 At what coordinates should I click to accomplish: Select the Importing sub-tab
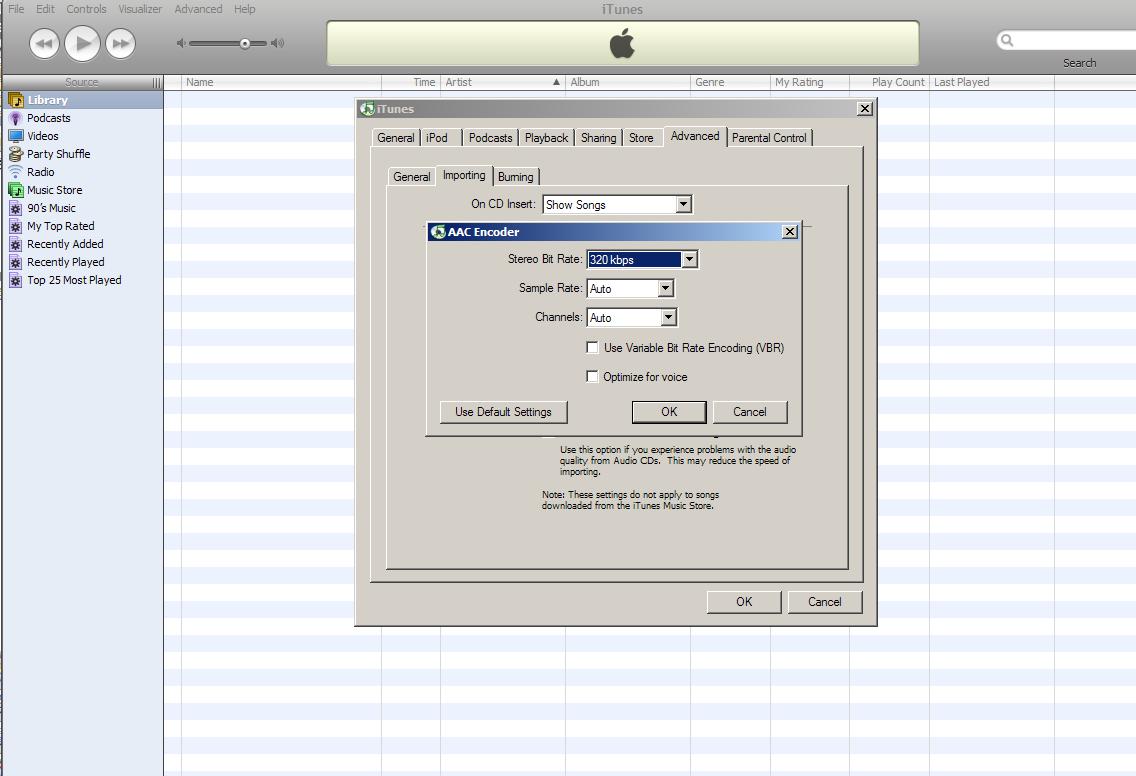click(464, 175)
